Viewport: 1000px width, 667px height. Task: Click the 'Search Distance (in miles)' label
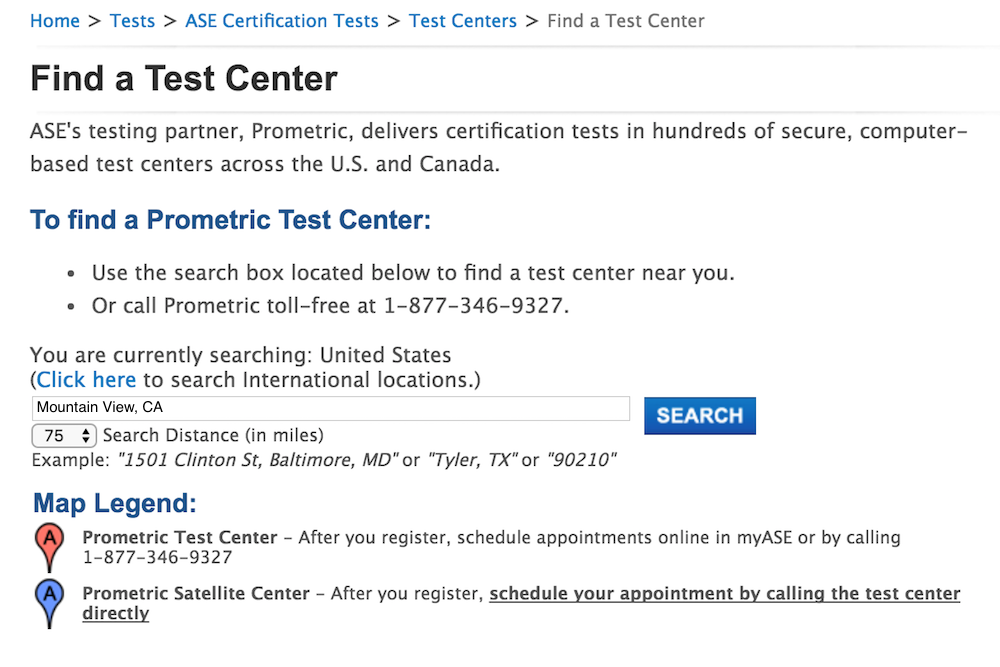point(213,436)
